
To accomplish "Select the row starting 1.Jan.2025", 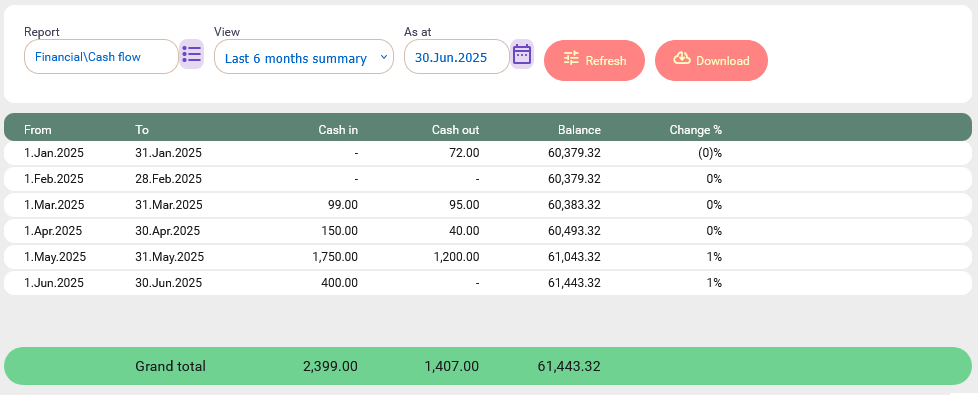I will 488,153.
